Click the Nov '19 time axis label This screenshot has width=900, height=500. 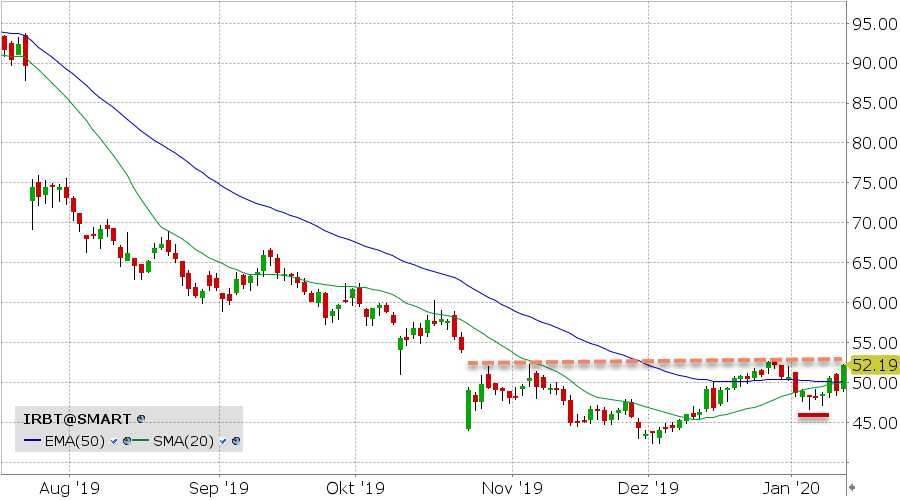tap(512, 489)
